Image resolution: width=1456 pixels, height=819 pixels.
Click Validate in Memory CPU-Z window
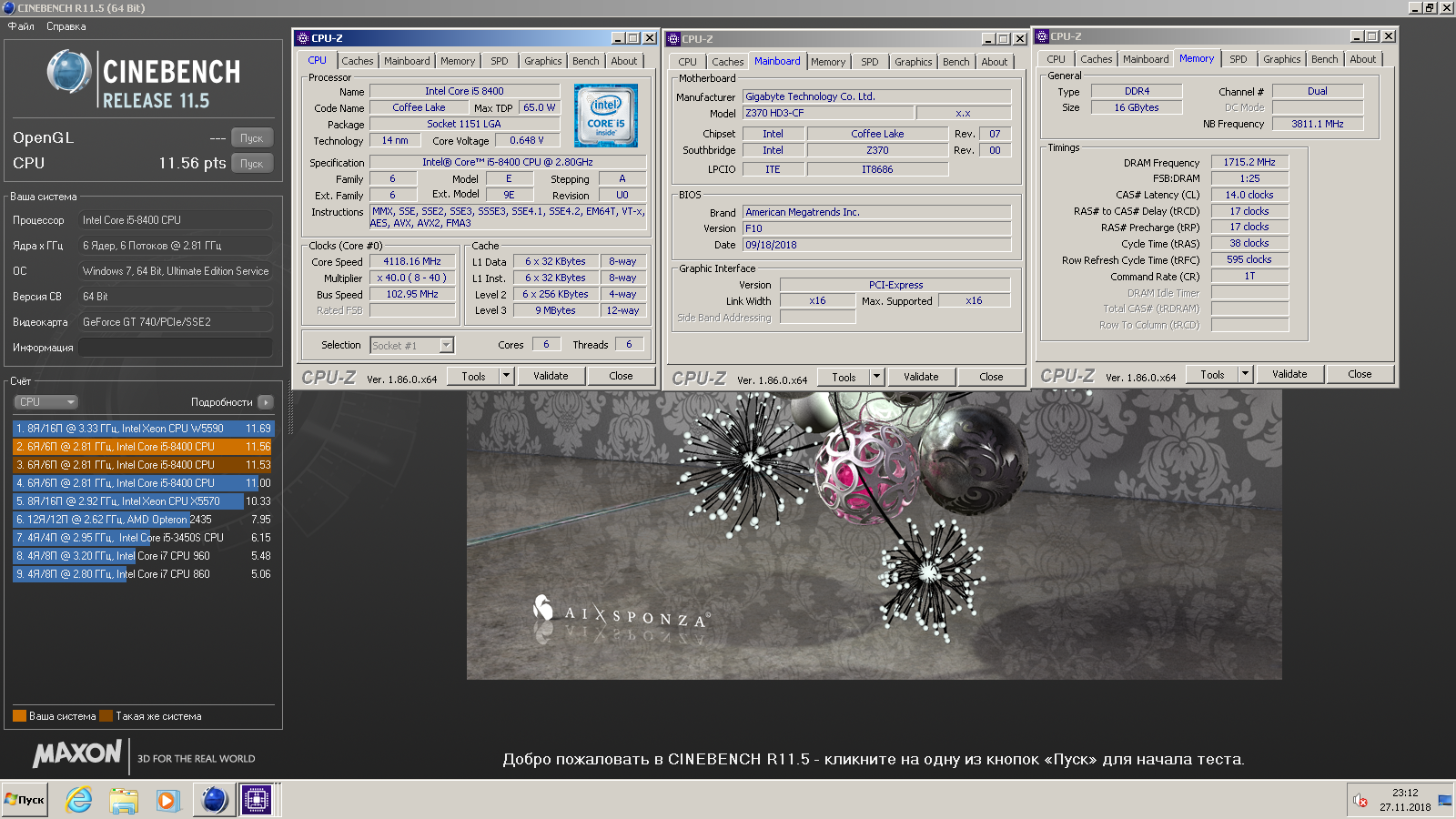[1289, 374]
